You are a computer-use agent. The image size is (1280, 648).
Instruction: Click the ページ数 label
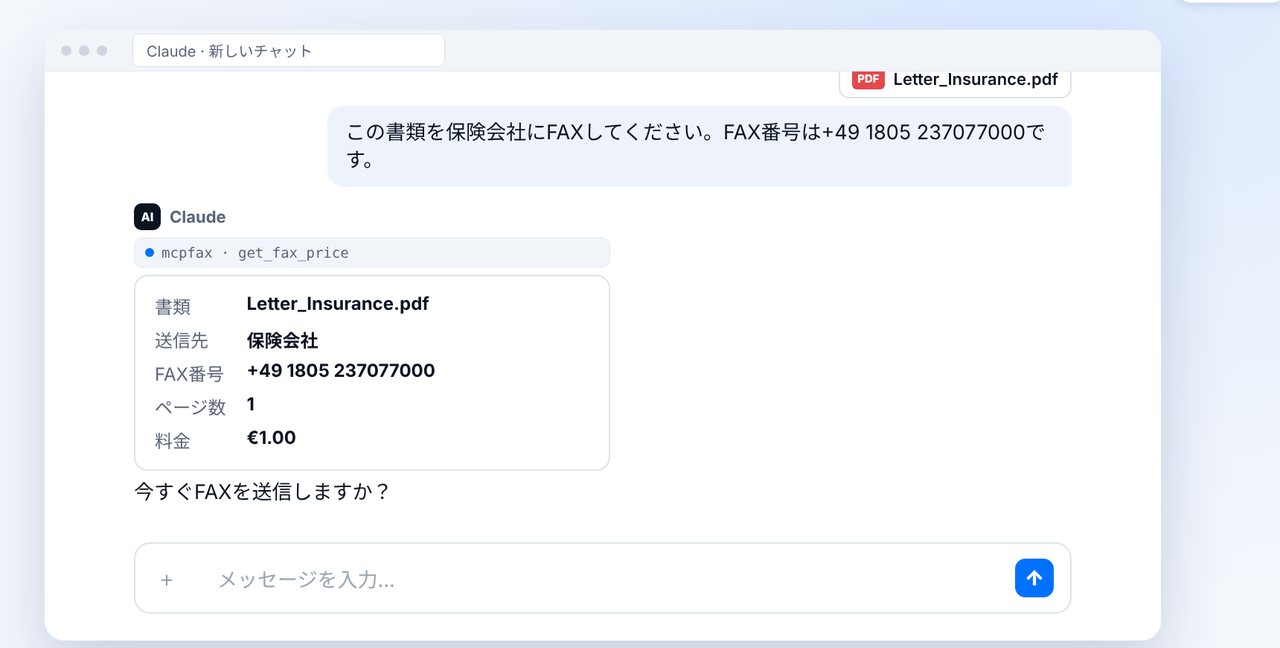(190, 408)
